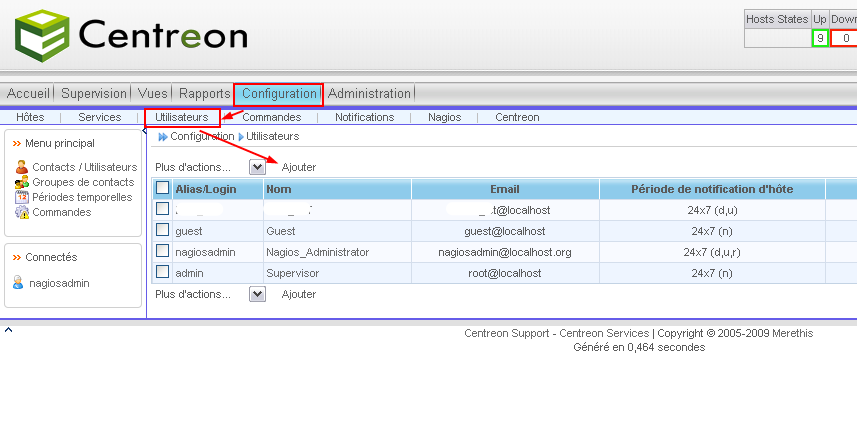
Task: Check the box for guest user
Action: pos(162,230)
